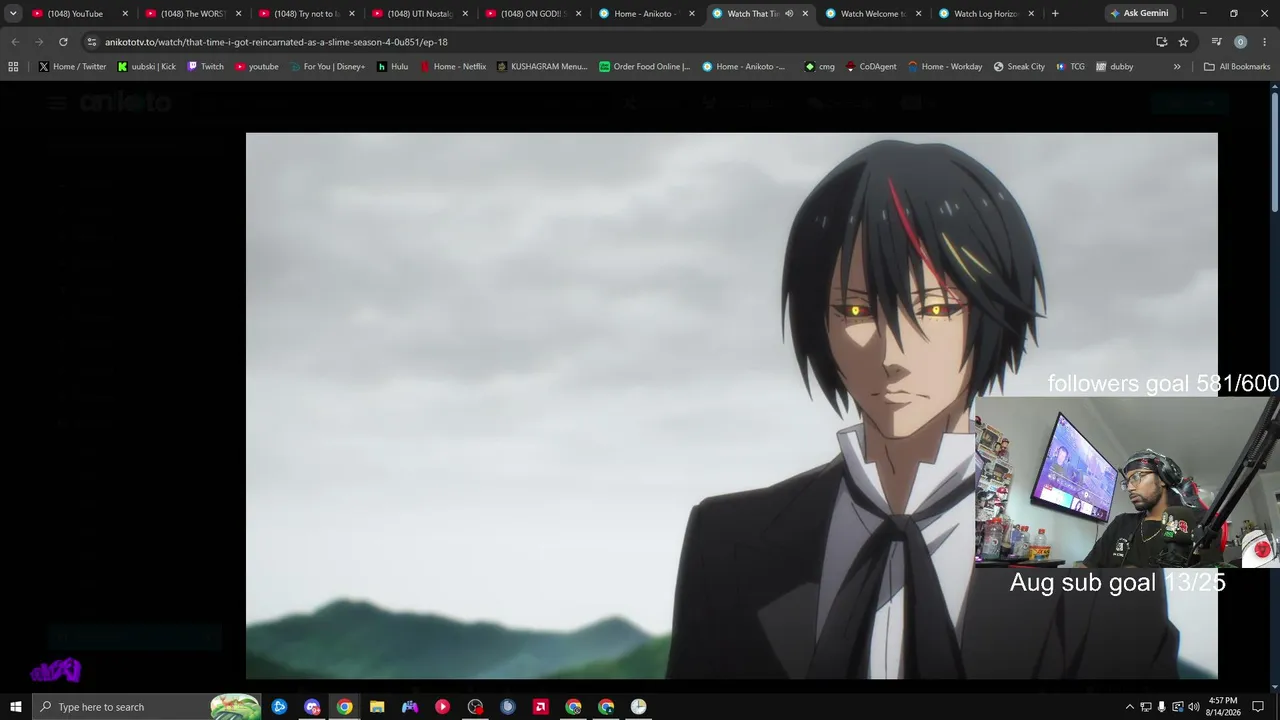Close the Watch Log Horizon tab
Image resolution: width=1280 pixels, height=720 pixels.
pyautogui.click(x=1031, y=14)
